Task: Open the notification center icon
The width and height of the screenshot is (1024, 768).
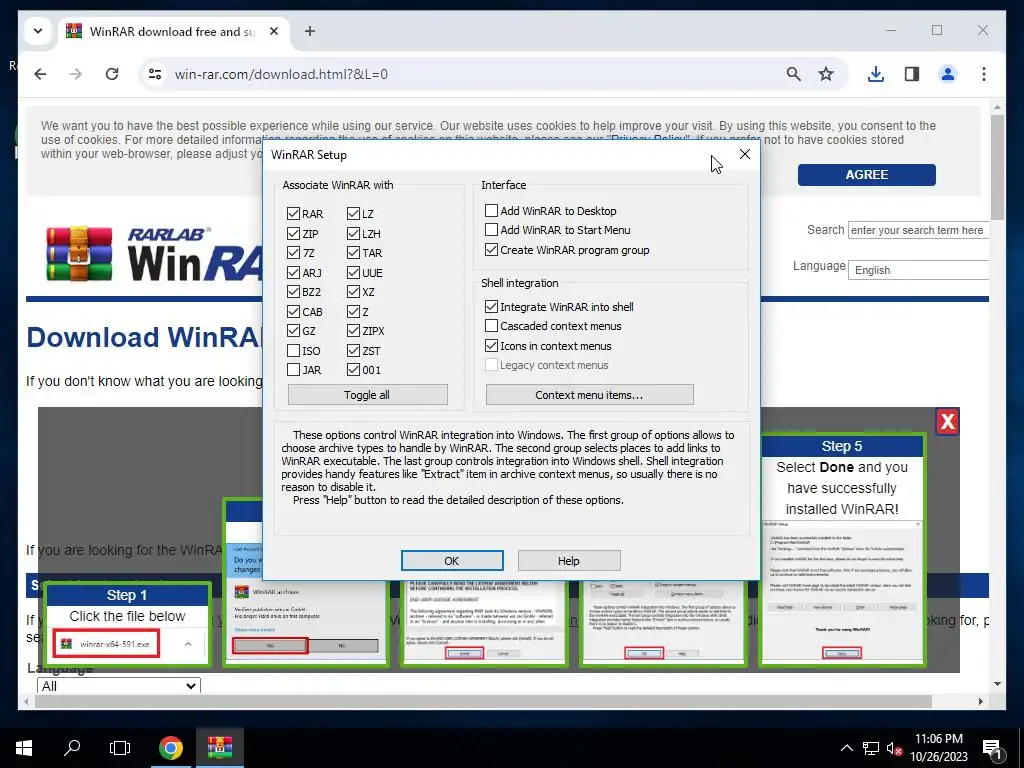Action: [x=992, y=748]
